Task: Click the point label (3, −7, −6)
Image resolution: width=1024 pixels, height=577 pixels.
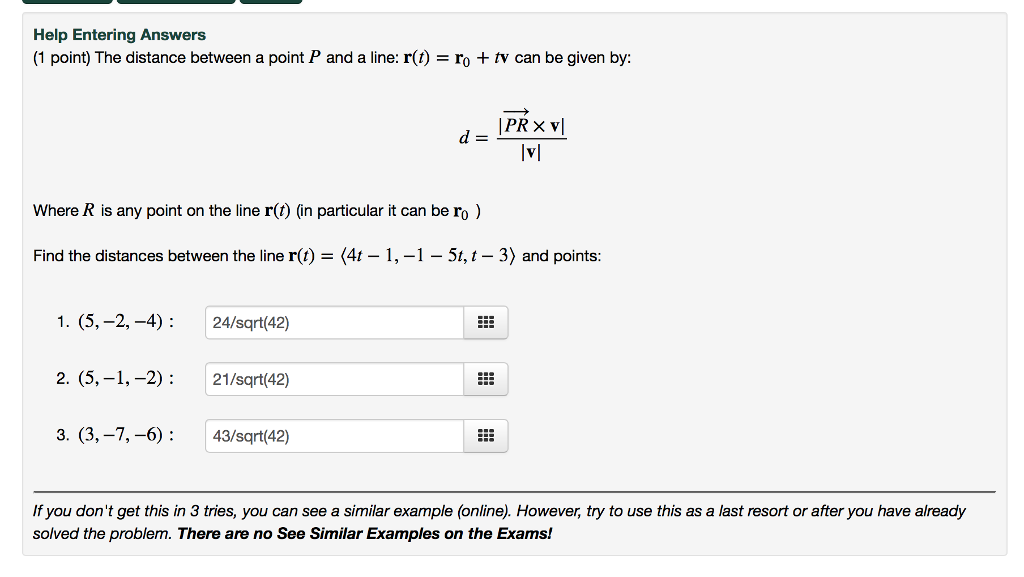Action: [120, 435]
